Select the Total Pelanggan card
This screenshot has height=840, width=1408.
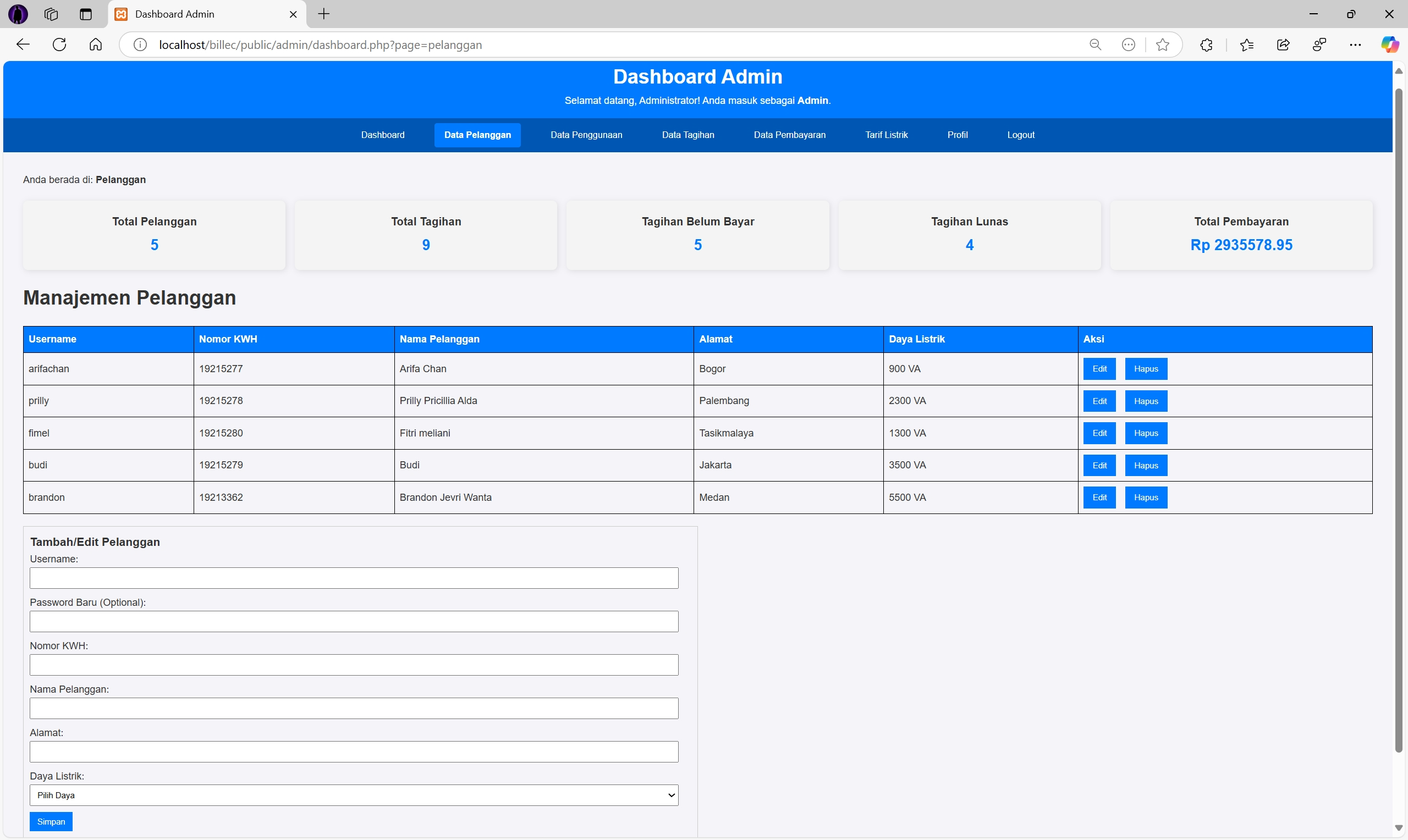[x=154, y=235]
